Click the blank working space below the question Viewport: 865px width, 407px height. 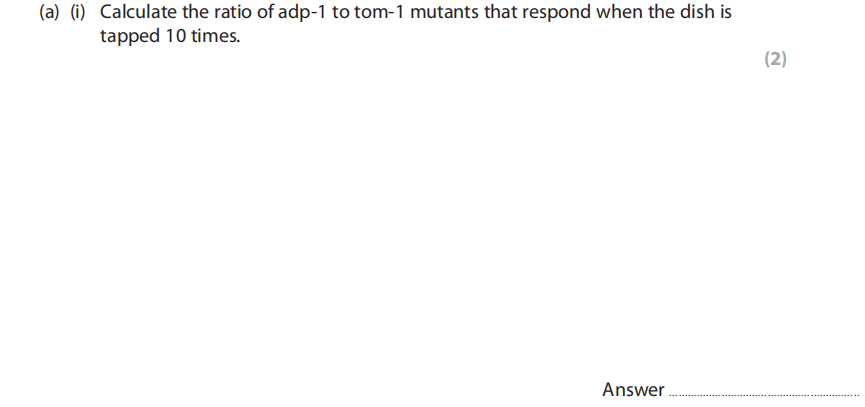tap(400, 220)
